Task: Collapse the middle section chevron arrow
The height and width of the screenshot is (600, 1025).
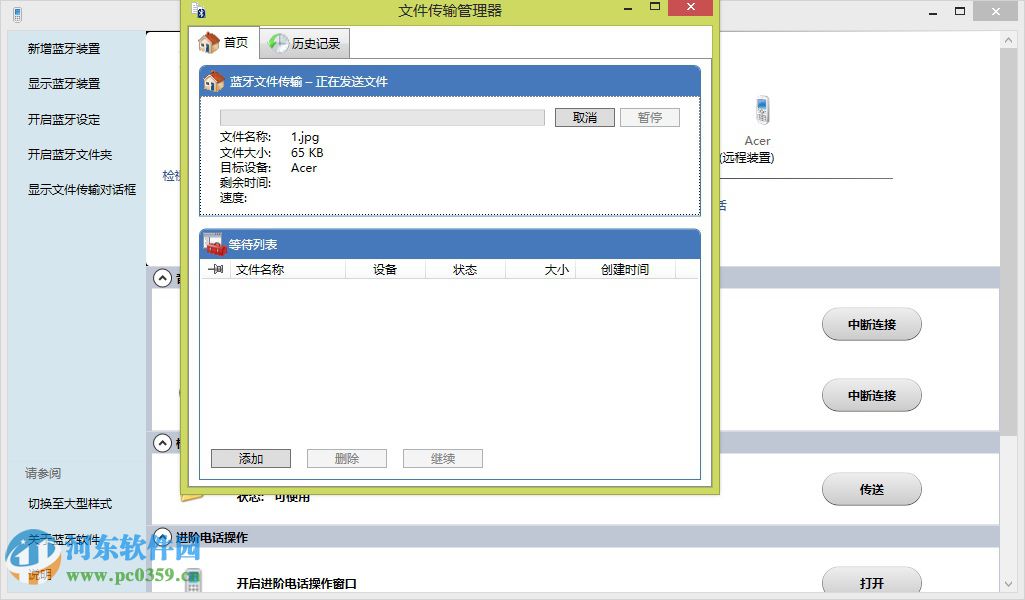Action: coord(163,443)
